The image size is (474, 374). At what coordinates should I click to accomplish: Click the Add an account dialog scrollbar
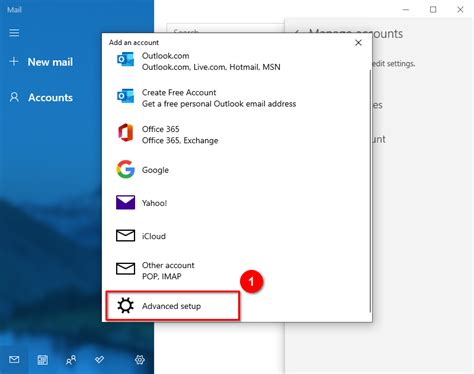coord(370,191)
